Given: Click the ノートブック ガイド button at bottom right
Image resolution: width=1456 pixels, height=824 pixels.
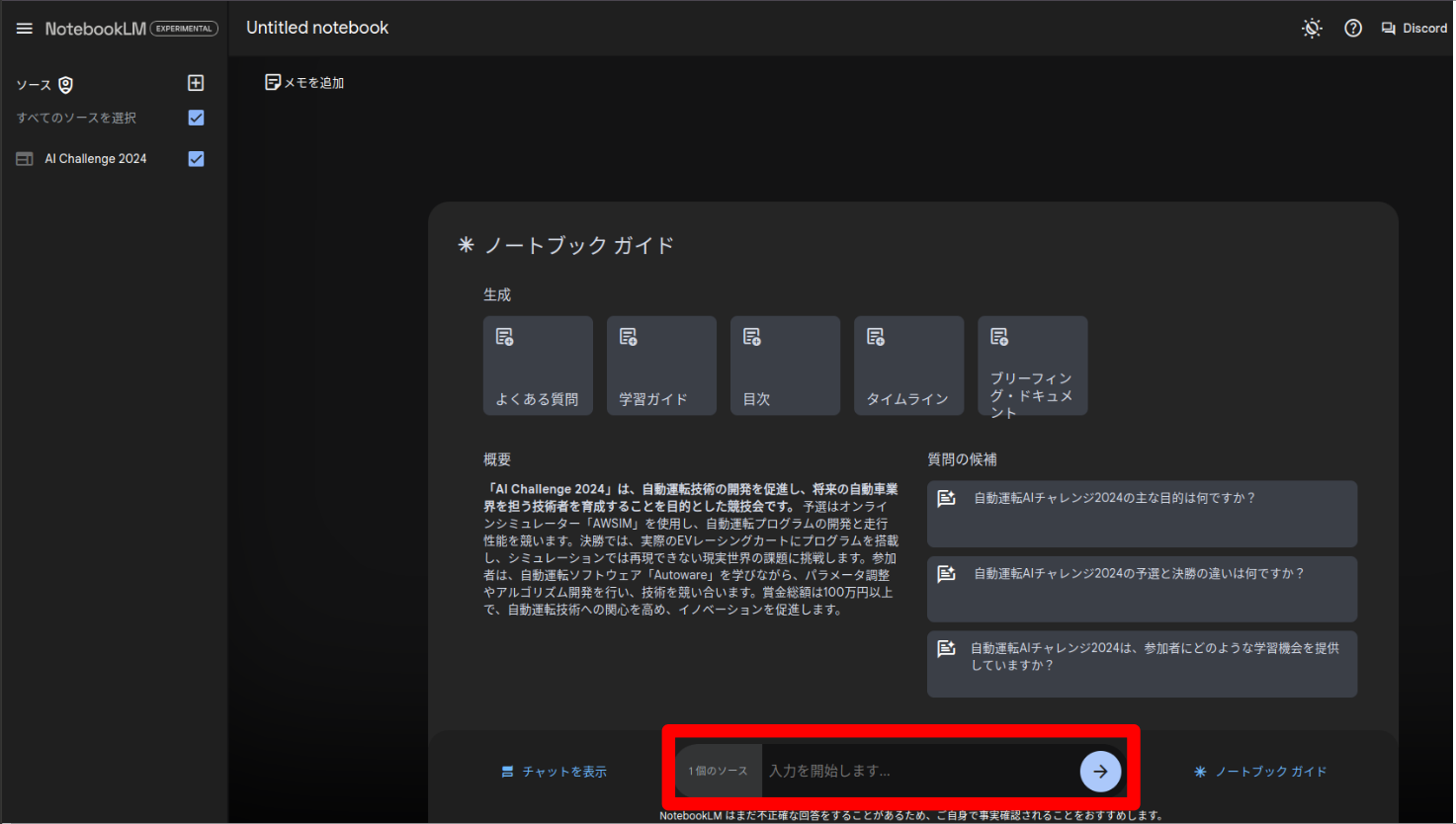Looking at the screenshot, I should pos(1260,772).
